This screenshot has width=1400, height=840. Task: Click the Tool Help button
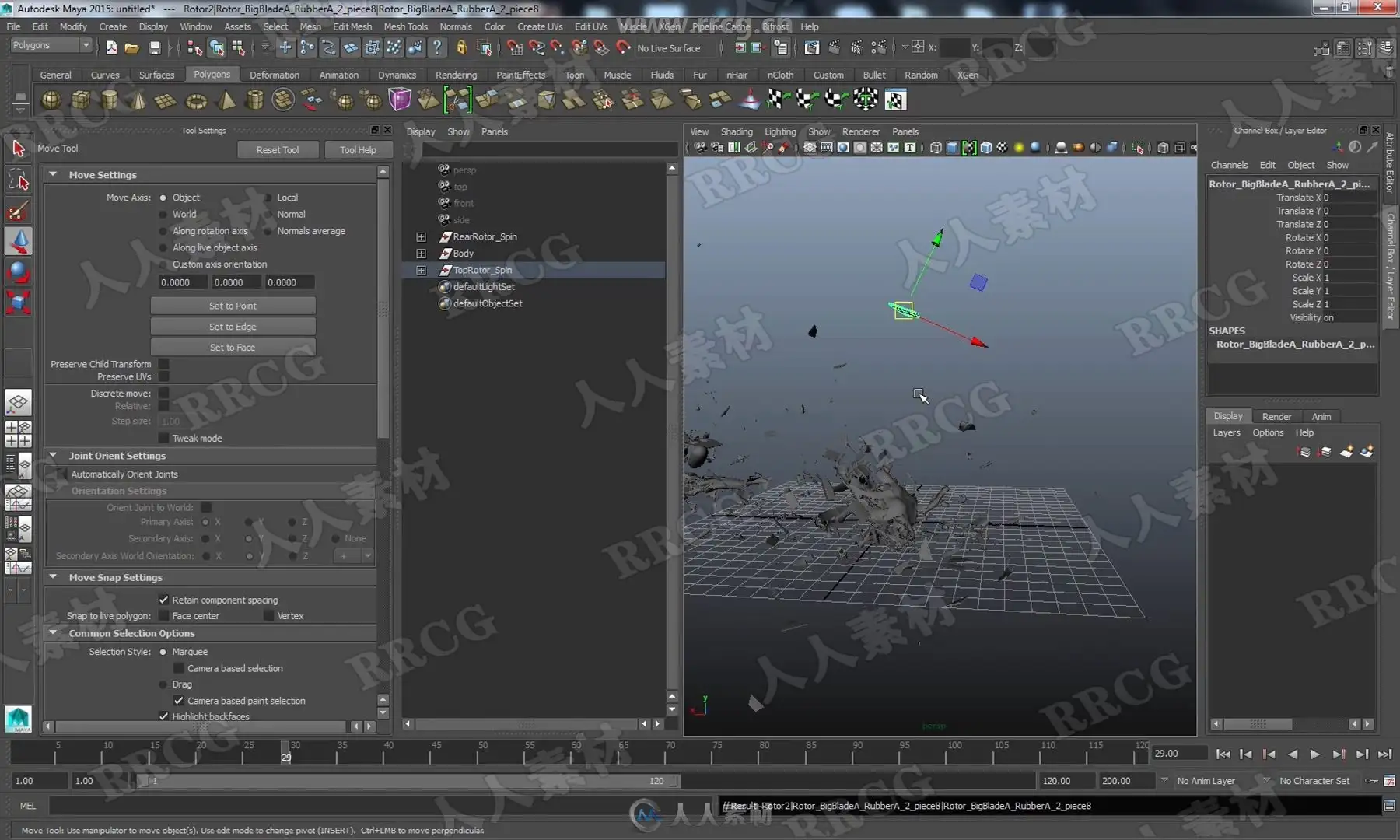click(x=358, y=149)
